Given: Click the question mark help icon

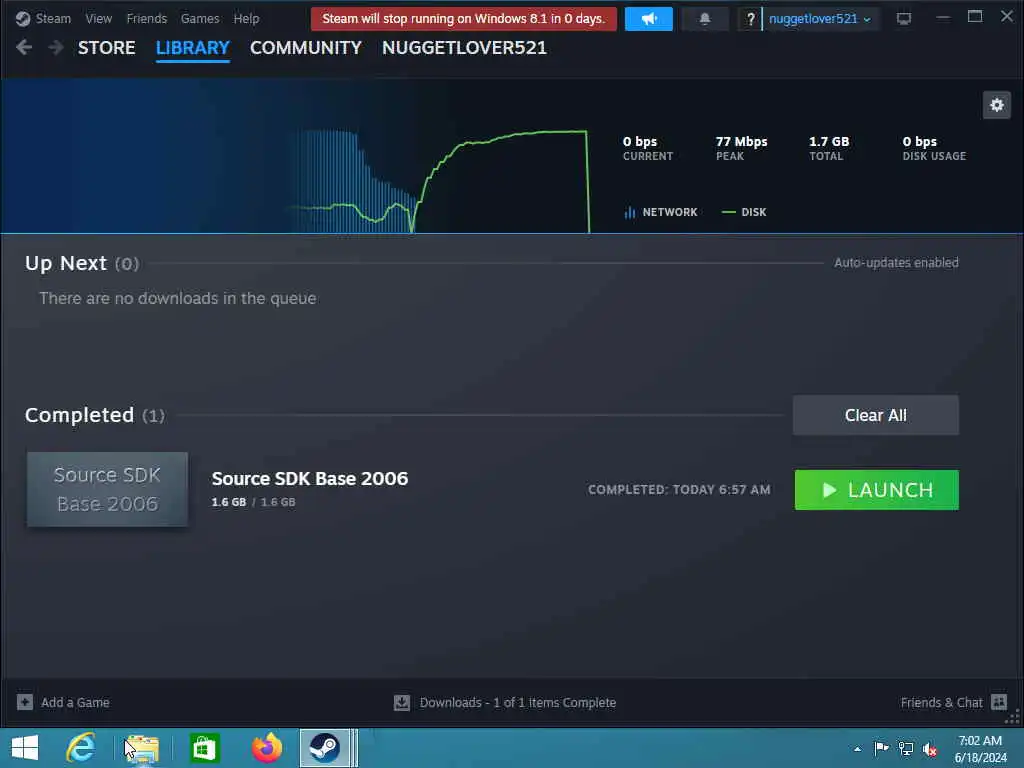Looking at the screenshot, I should [750, 18].
